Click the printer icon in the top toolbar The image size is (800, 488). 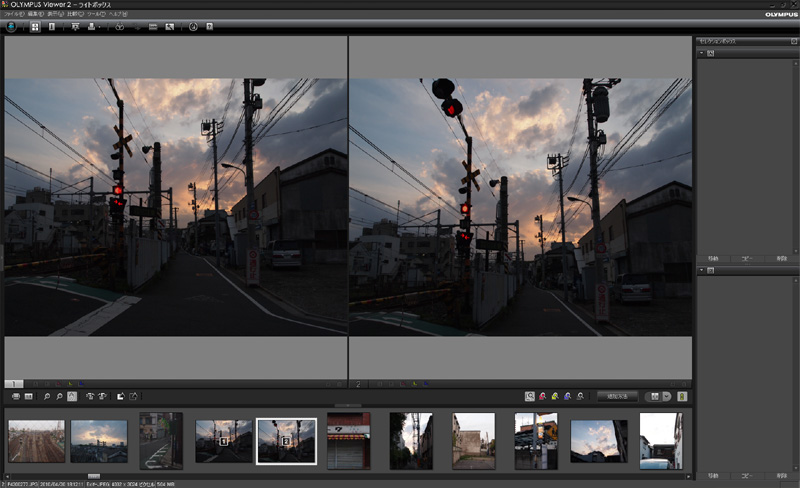pyautogui.click(x=92, y=27)
